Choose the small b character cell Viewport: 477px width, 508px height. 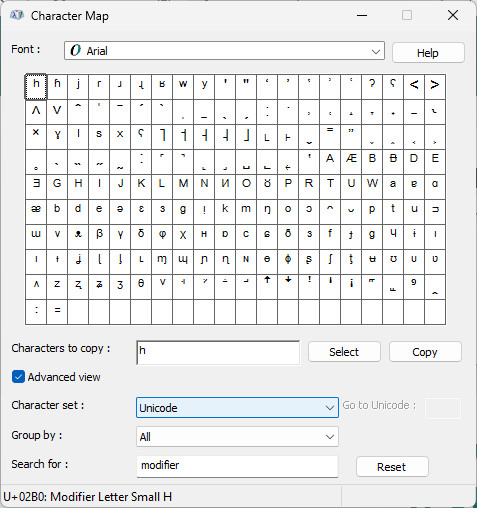tap(57, 212)
